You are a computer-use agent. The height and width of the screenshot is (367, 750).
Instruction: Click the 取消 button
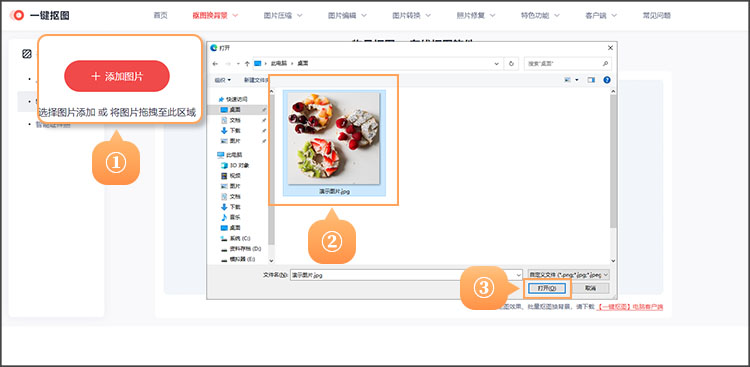pos(591,289)
